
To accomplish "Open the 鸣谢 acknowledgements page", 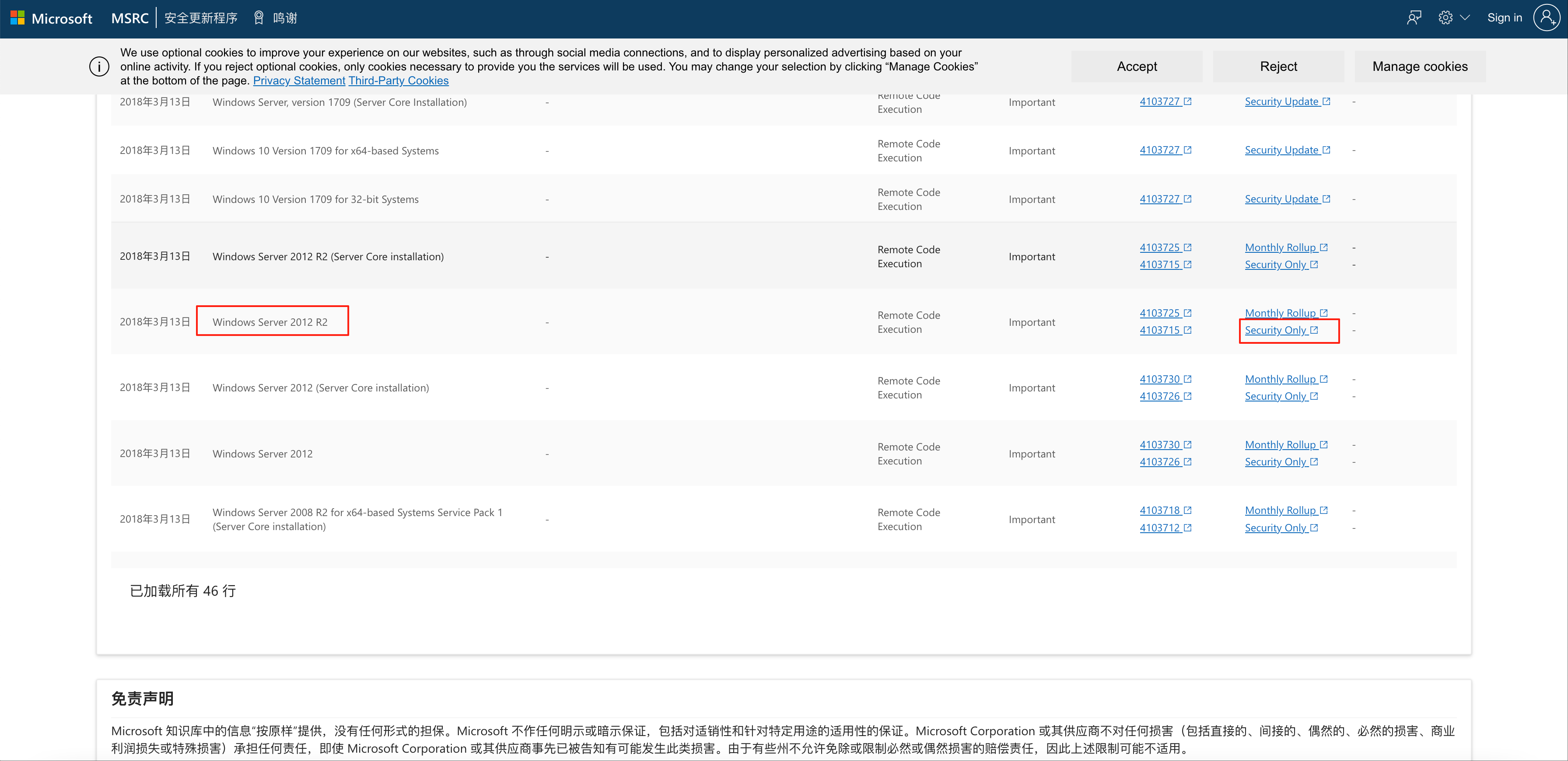I will coord(285,18).
